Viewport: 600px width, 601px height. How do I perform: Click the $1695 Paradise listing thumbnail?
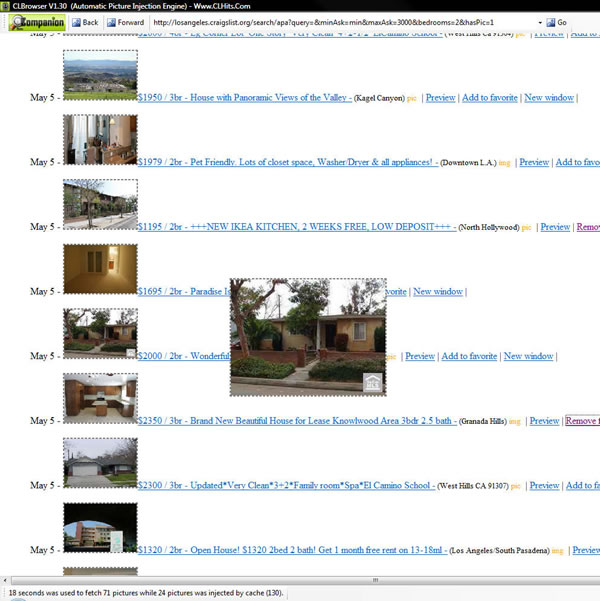pos(100,268)
